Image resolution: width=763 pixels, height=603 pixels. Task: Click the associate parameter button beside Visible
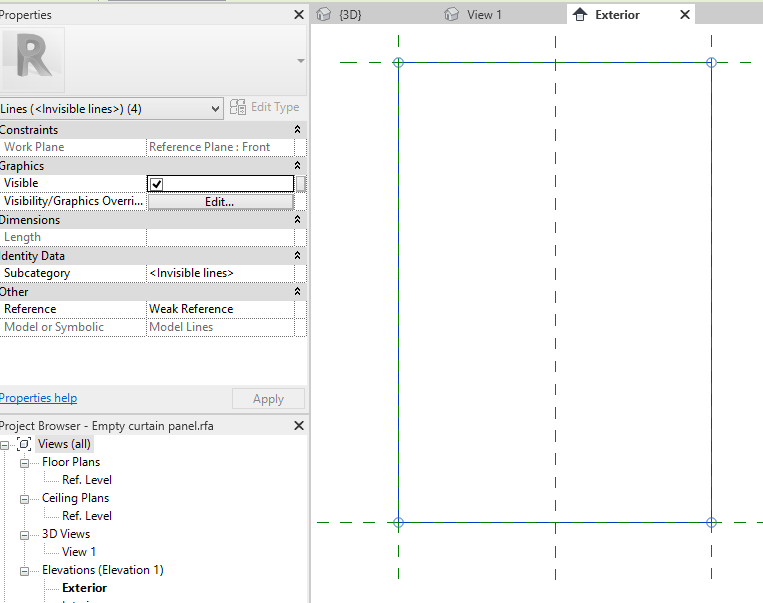[301, 183]
